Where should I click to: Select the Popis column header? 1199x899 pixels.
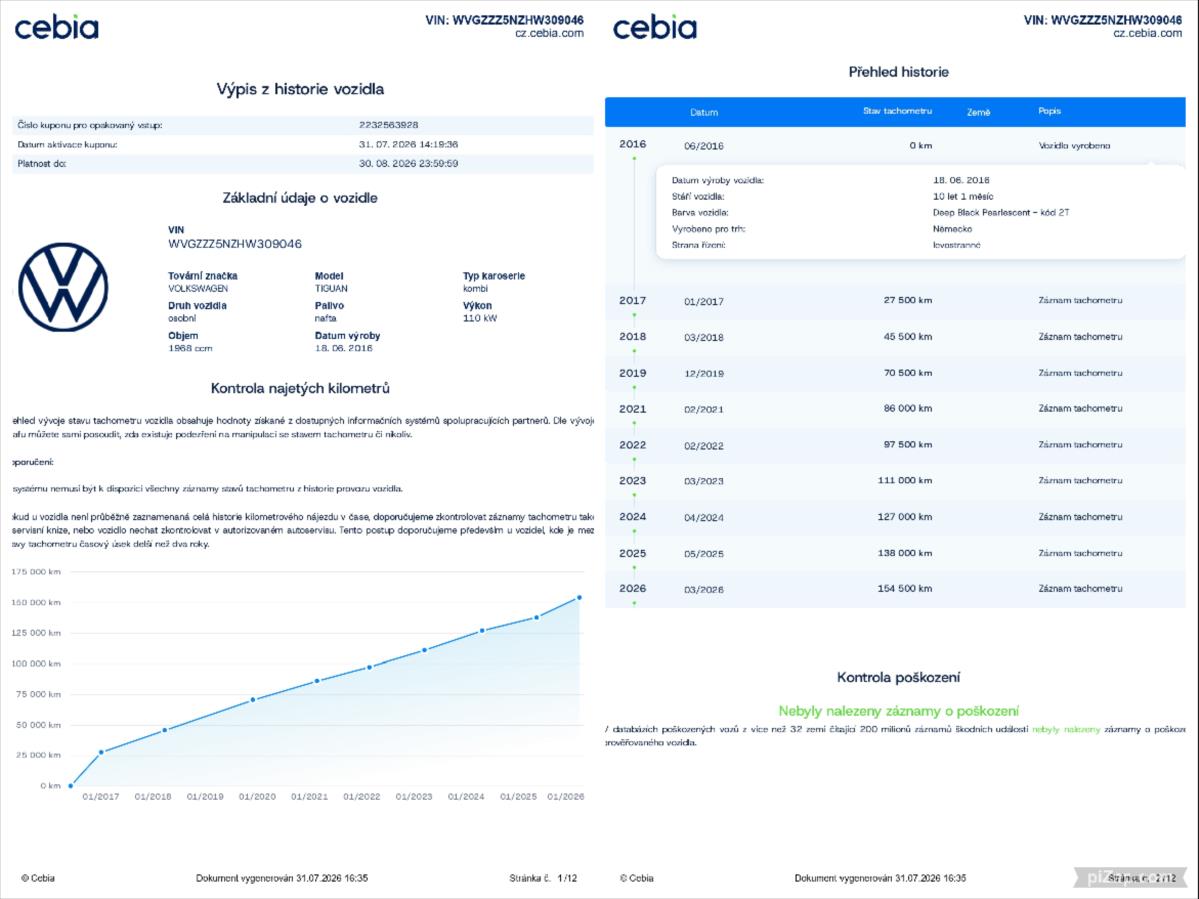click(1049, 112)
